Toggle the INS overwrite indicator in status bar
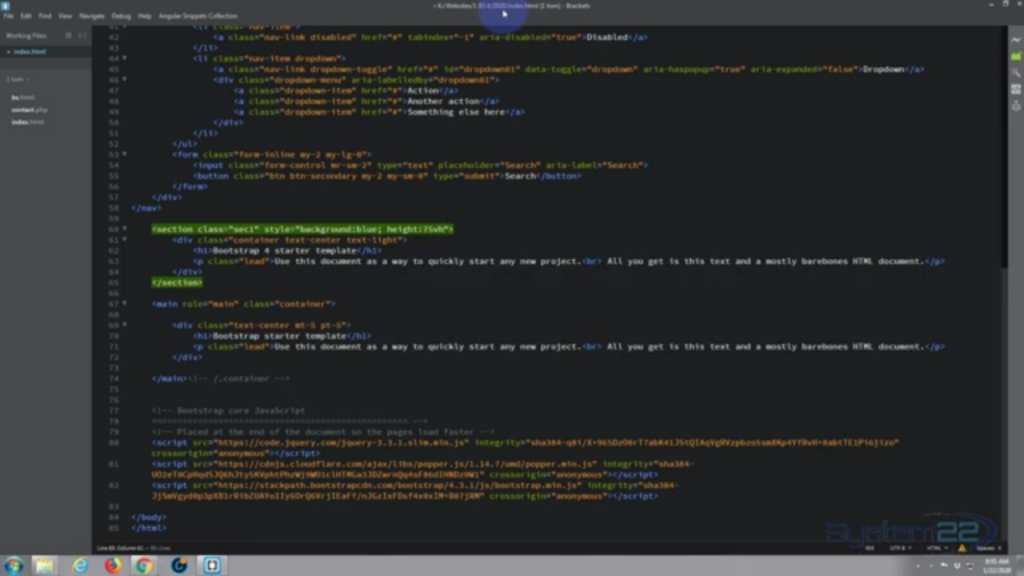The height and width of the screenshot is (576, 1024). click(870, 548)
